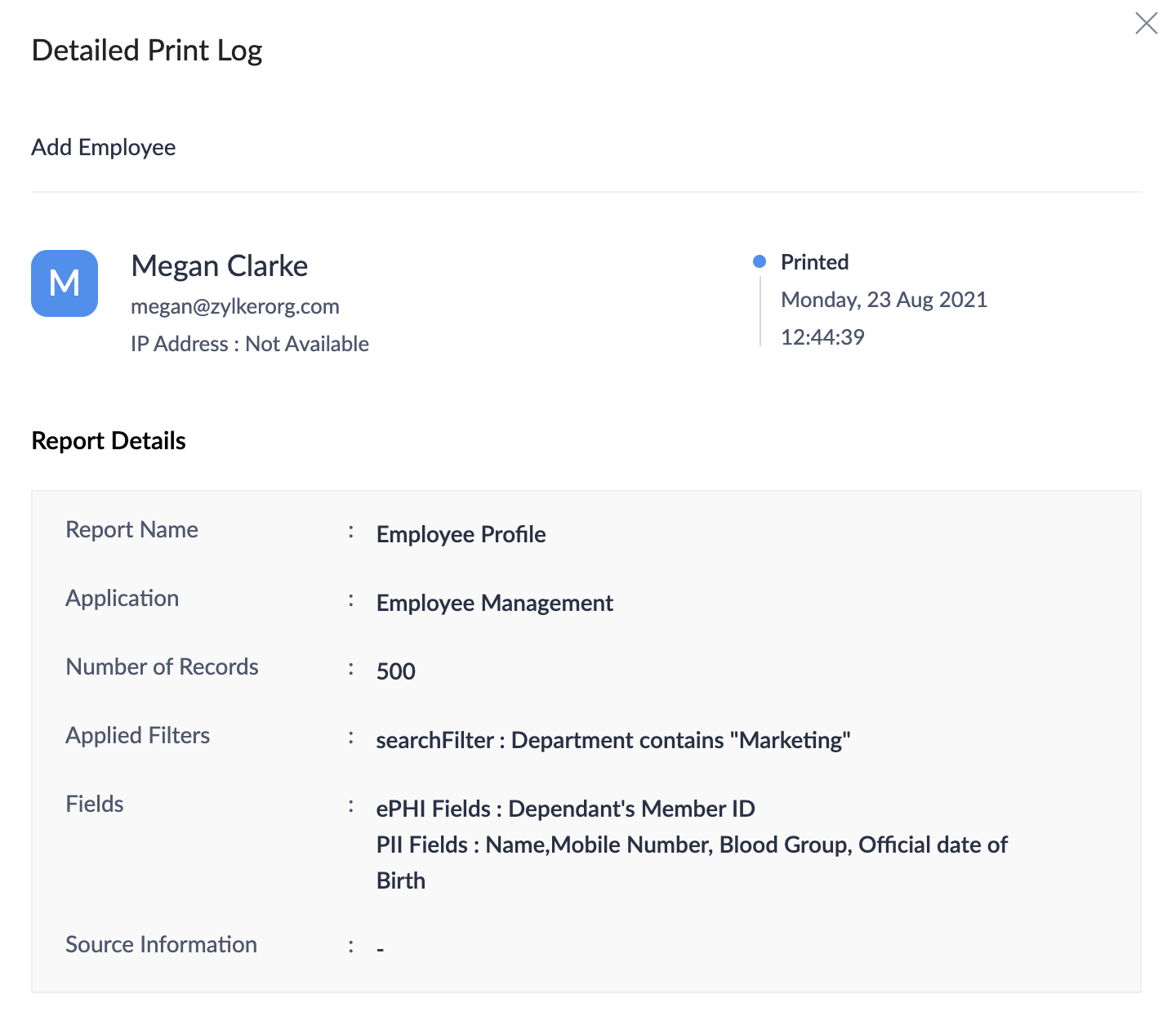Close the Detailed Print Log dialog
The height and width of the screenshot is (1034, 1176).
tap(1146, 24)
